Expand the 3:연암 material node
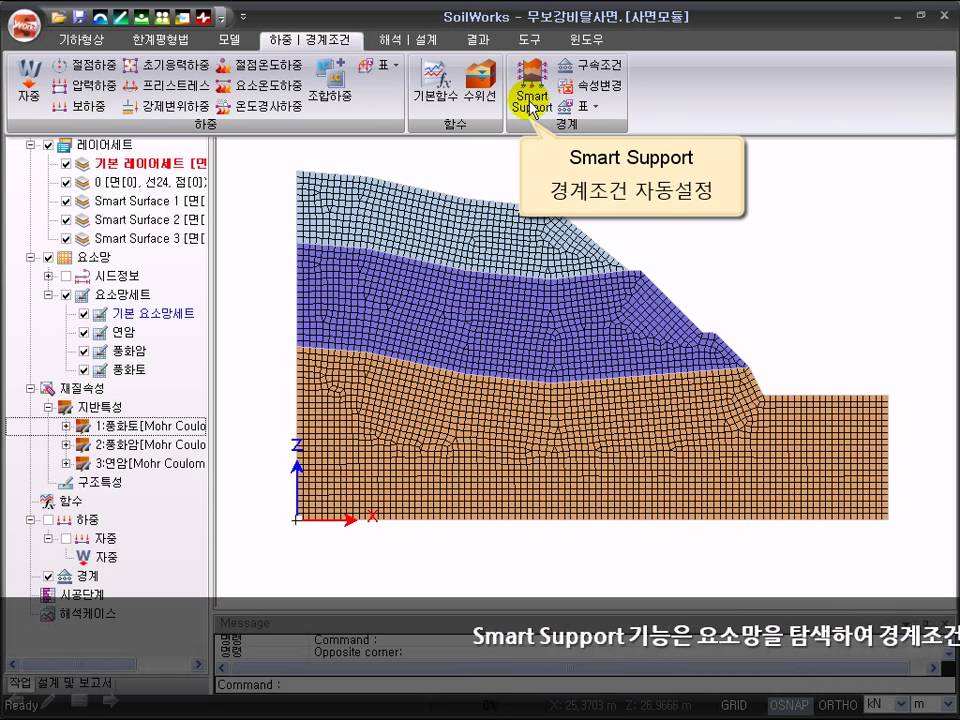Viewport: 960px width, 720px height. pyautogui.click(x=66, y=463)
